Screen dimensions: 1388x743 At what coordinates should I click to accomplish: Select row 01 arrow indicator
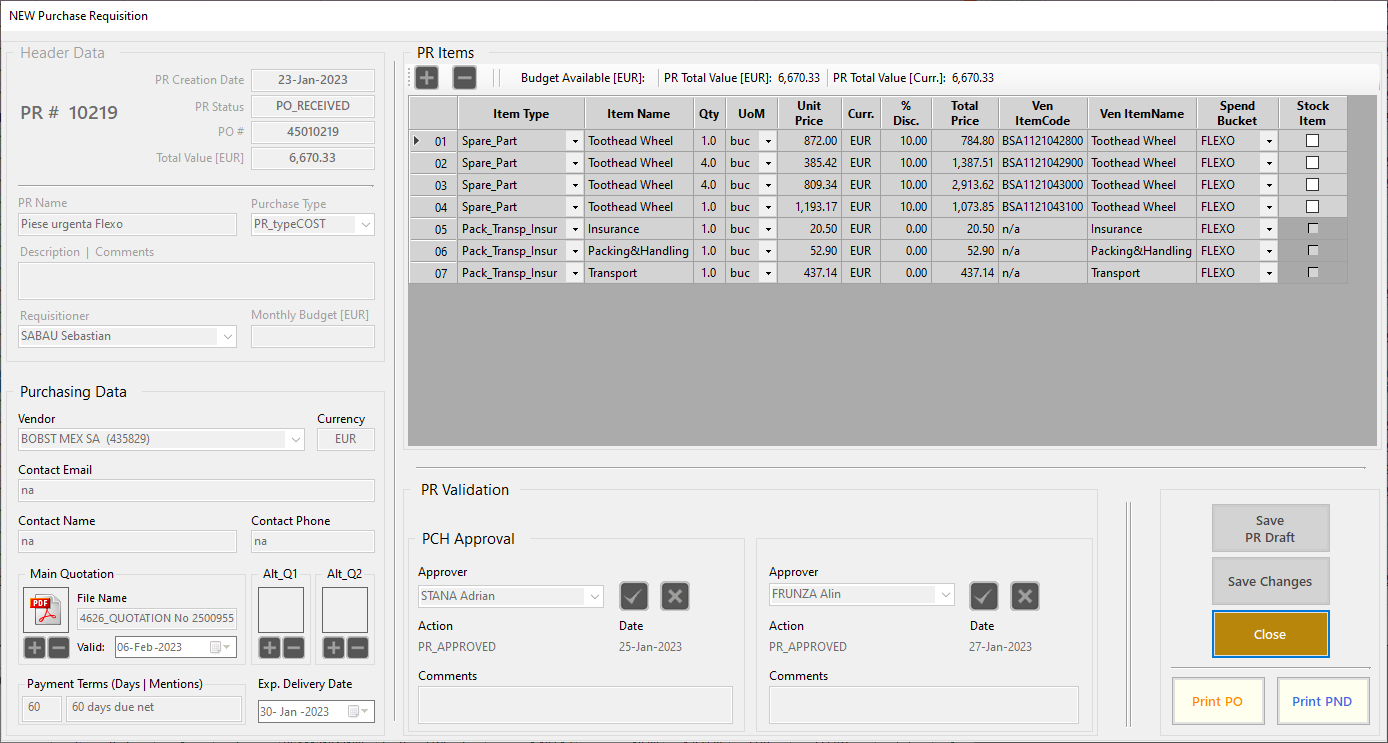417,141
